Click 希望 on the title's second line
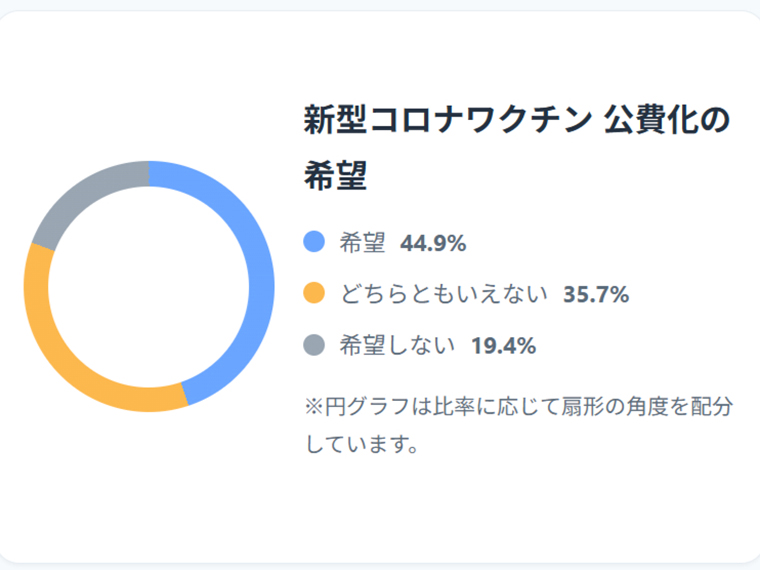760x570 pixels. (x=335, y=177)
